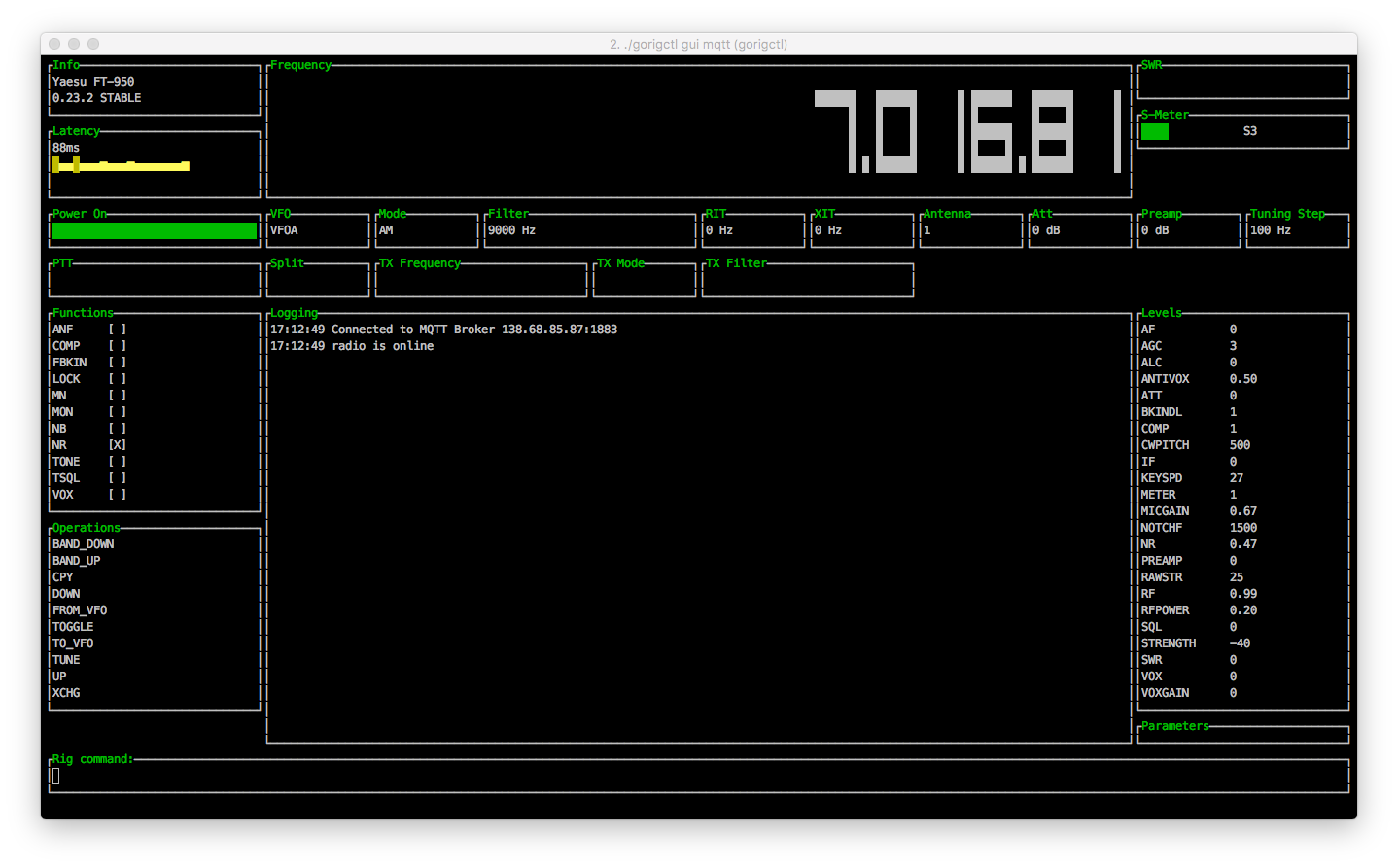Viewport: 1398px width, 868px height.
Task: Click the TX Frequency box
Action: 481,280
